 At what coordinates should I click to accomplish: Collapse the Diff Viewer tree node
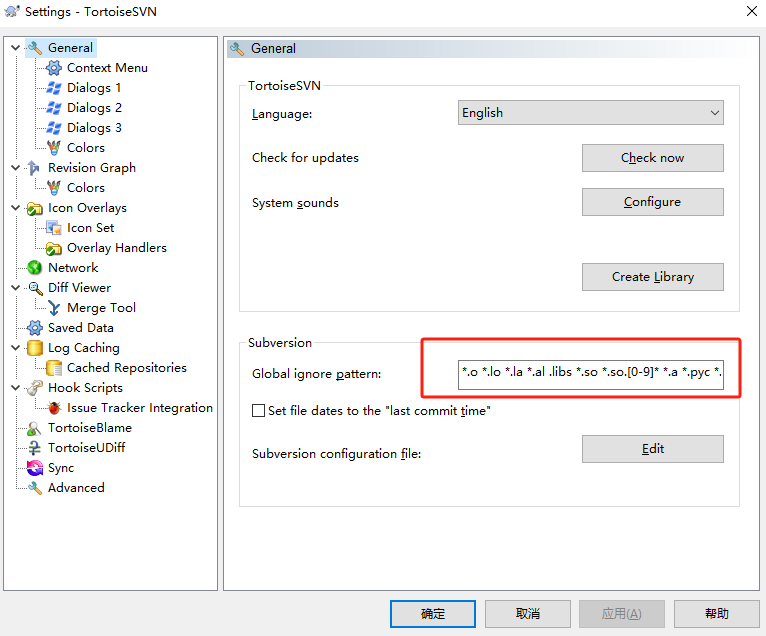pos(16,288)
